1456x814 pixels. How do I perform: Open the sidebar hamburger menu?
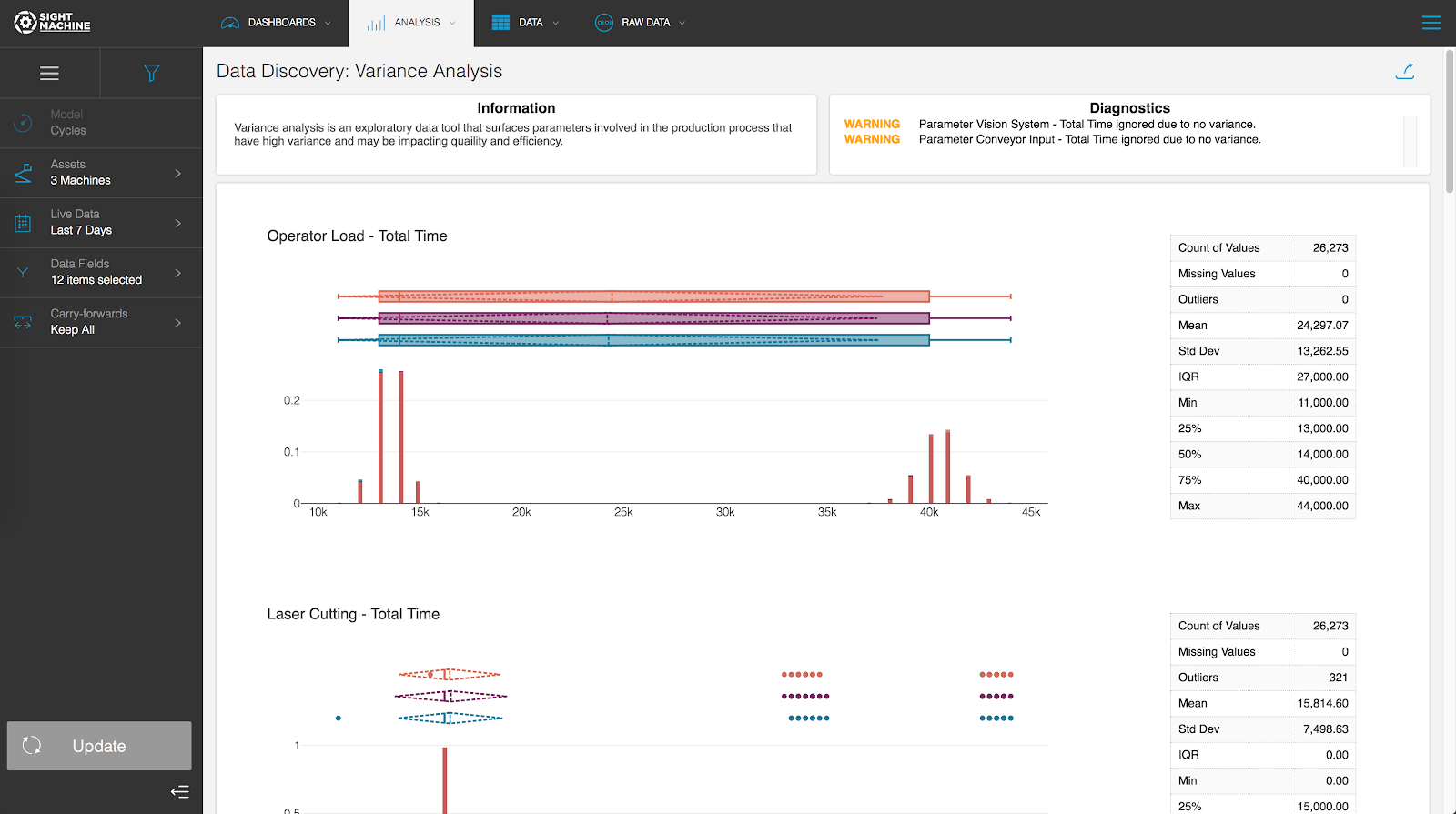click(x=50, y=73)
